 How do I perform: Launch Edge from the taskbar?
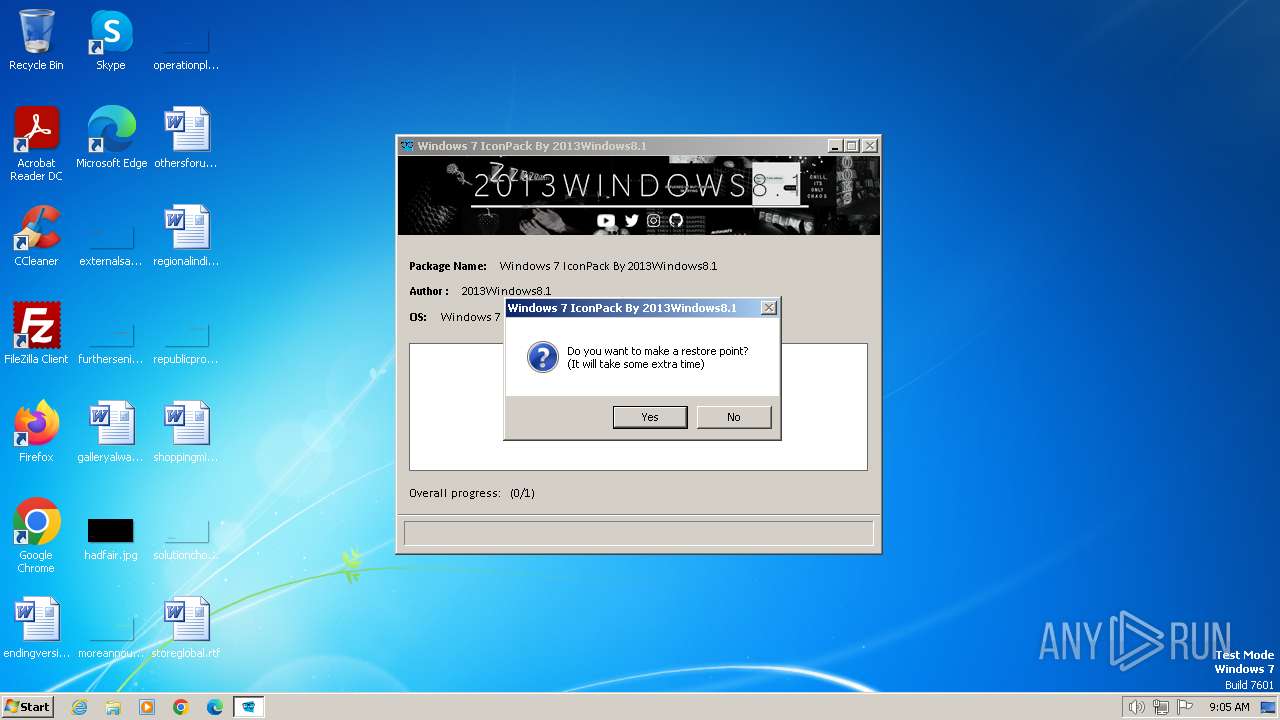[x=215, y=707]
